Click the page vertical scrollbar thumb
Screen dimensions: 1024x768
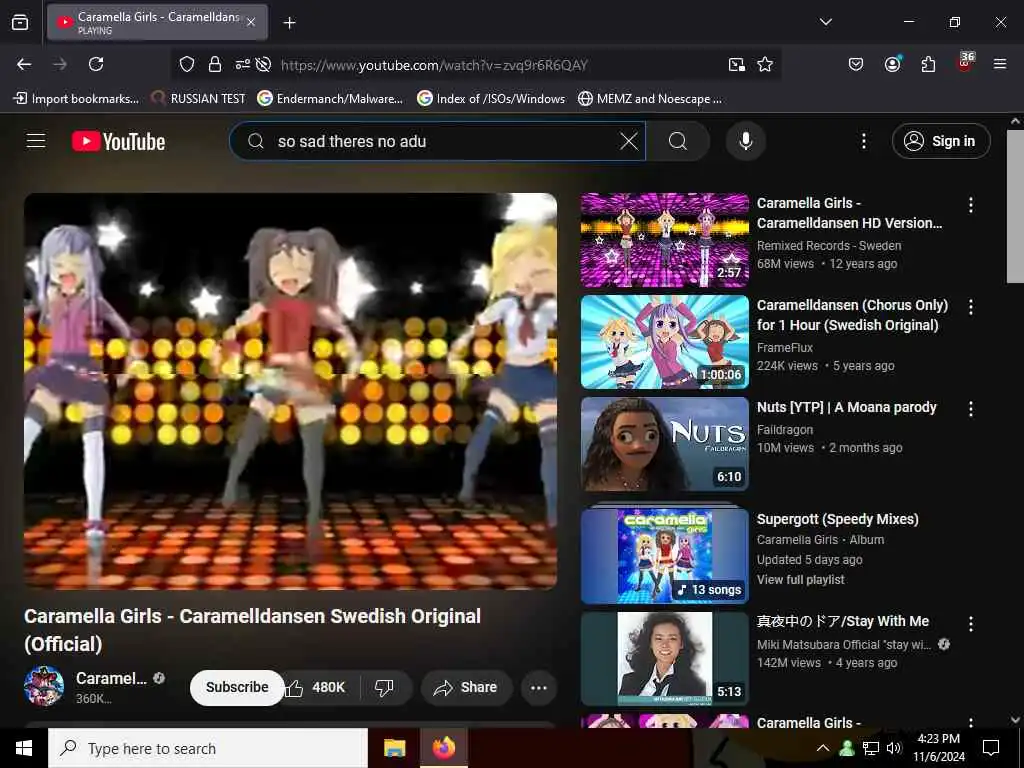[x=1015, y=206]
